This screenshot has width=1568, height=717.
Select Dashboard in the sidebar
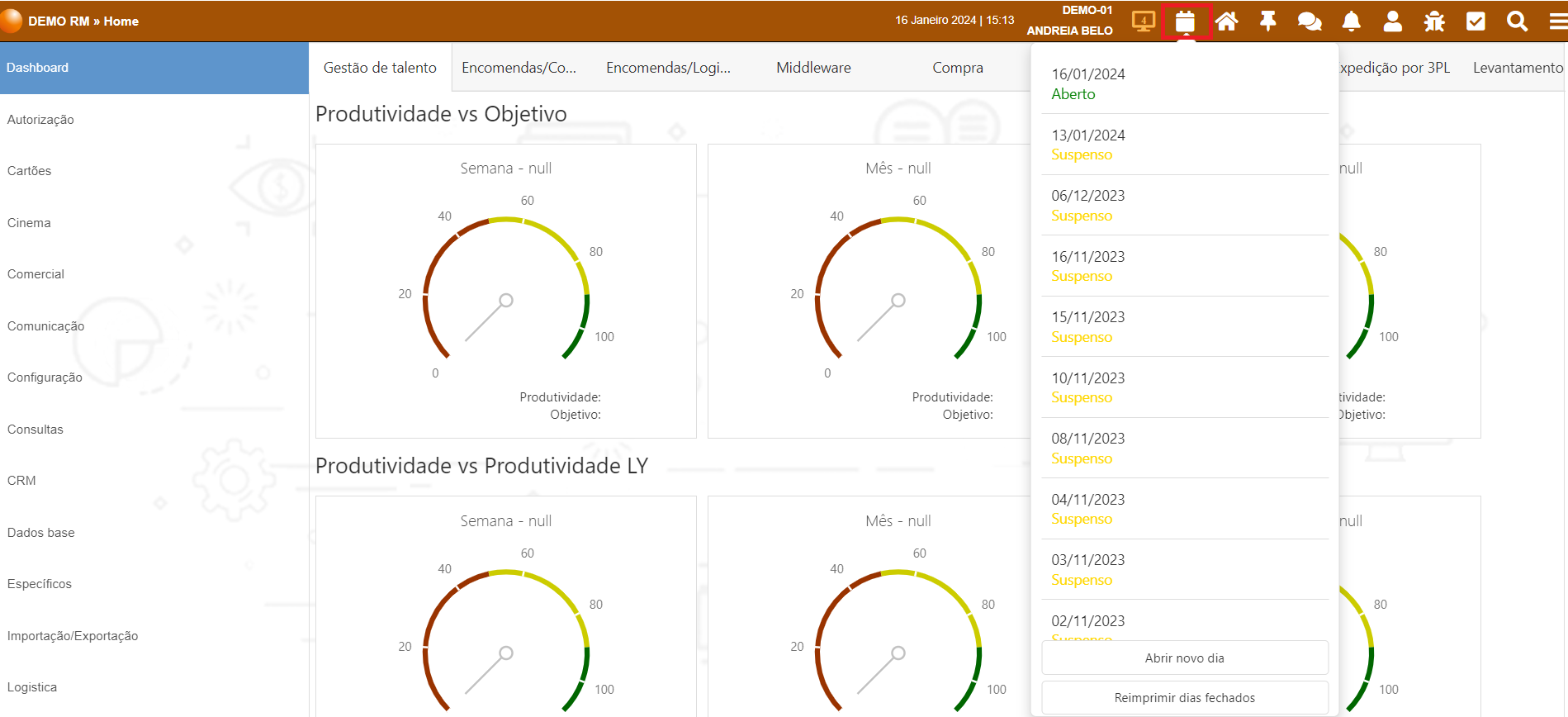(154, 68)
